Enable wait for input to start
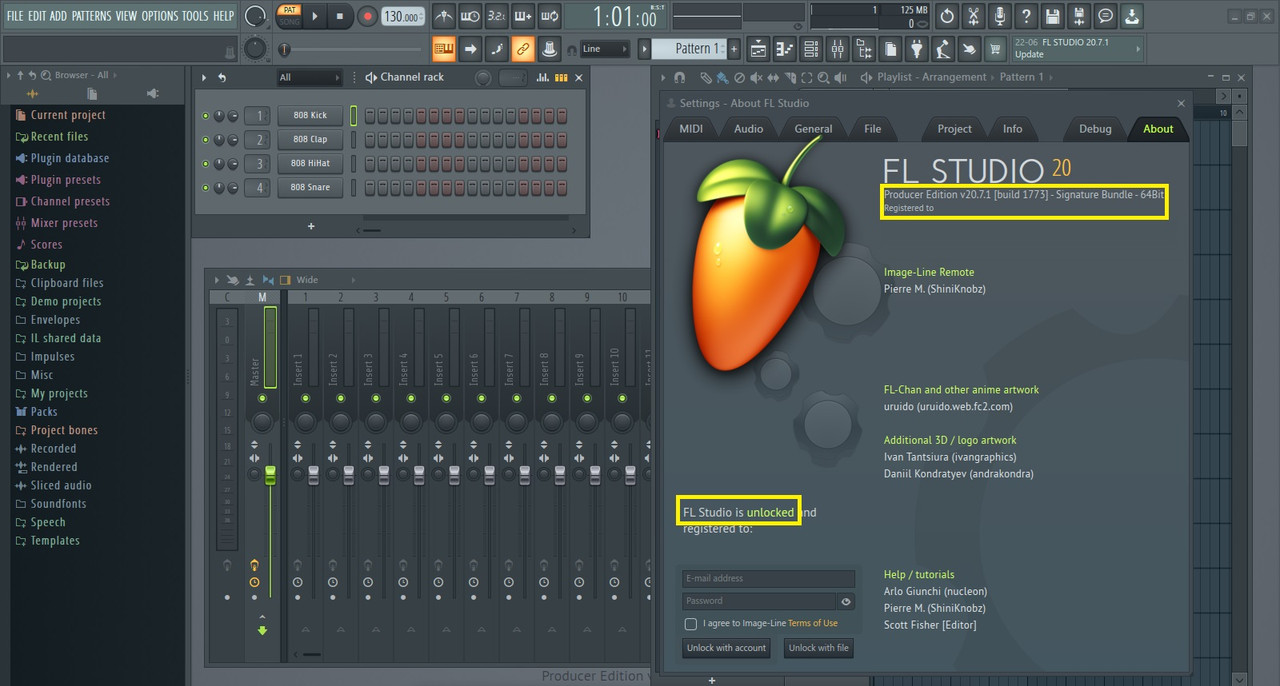The image size is (1280, 686). [x=470, y=16]
